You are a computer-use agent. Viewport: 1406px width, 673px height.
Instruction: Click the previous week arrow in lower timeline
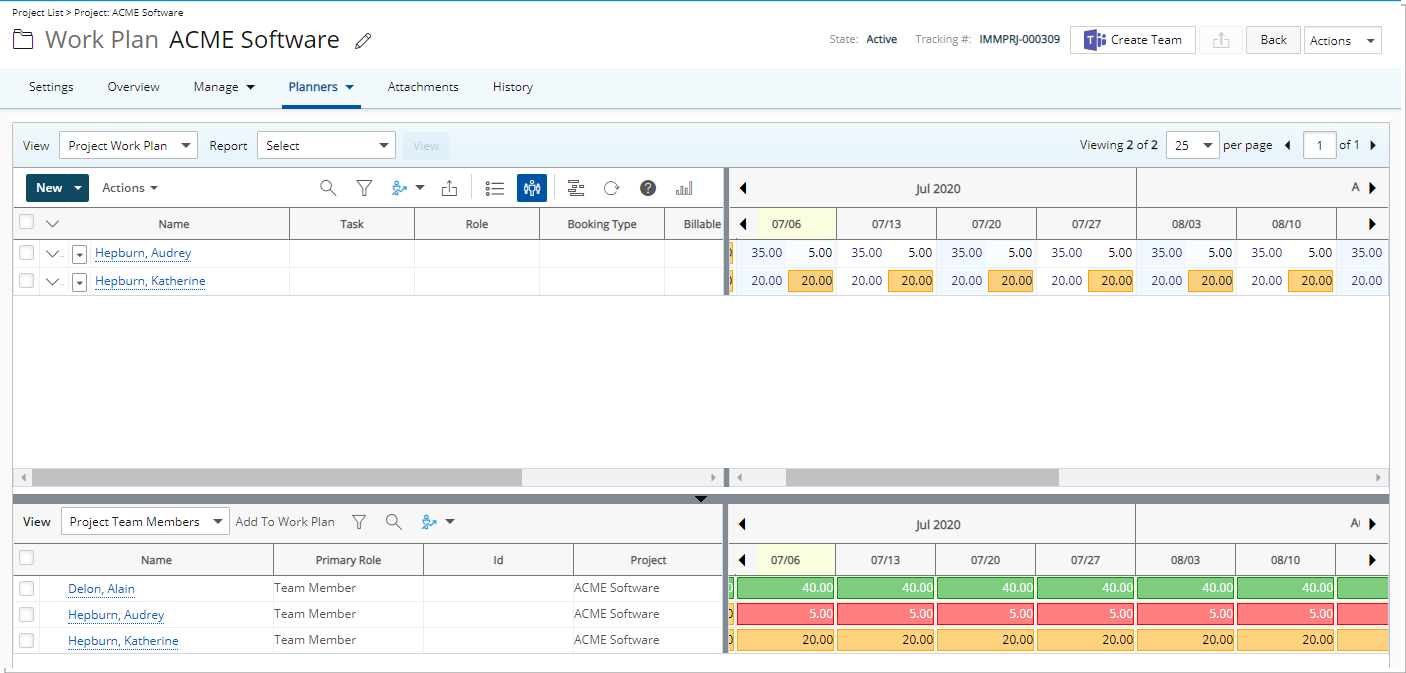(742, 560)
